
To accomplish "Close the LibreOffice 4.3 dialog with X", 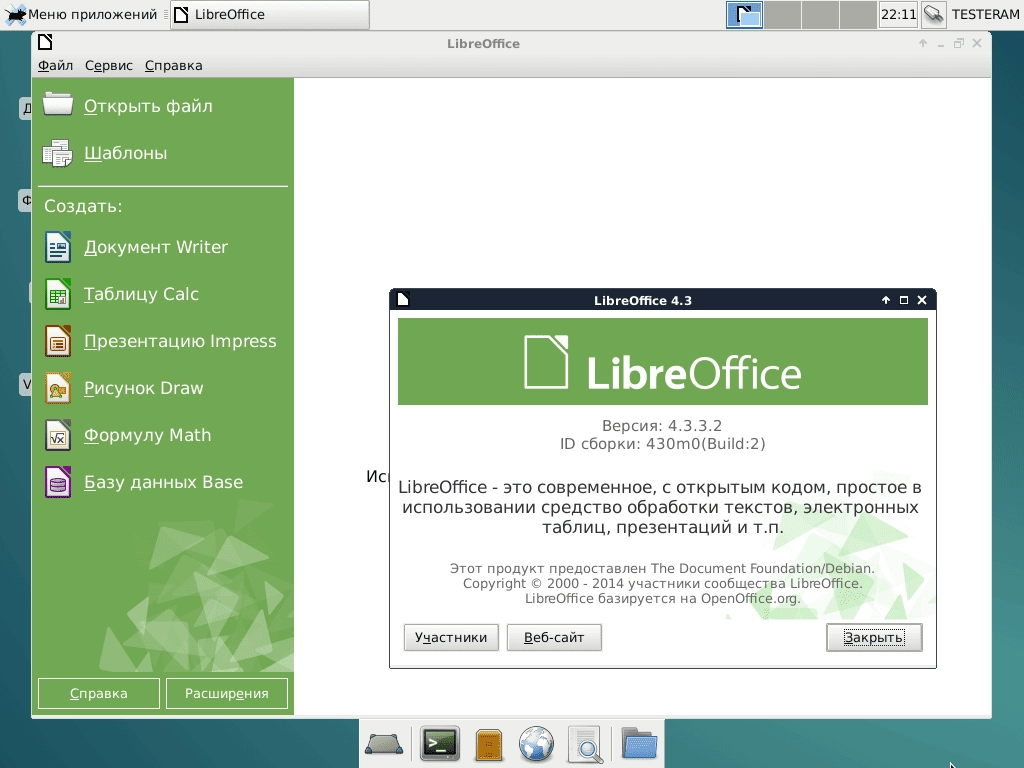I will coord(922,300).
